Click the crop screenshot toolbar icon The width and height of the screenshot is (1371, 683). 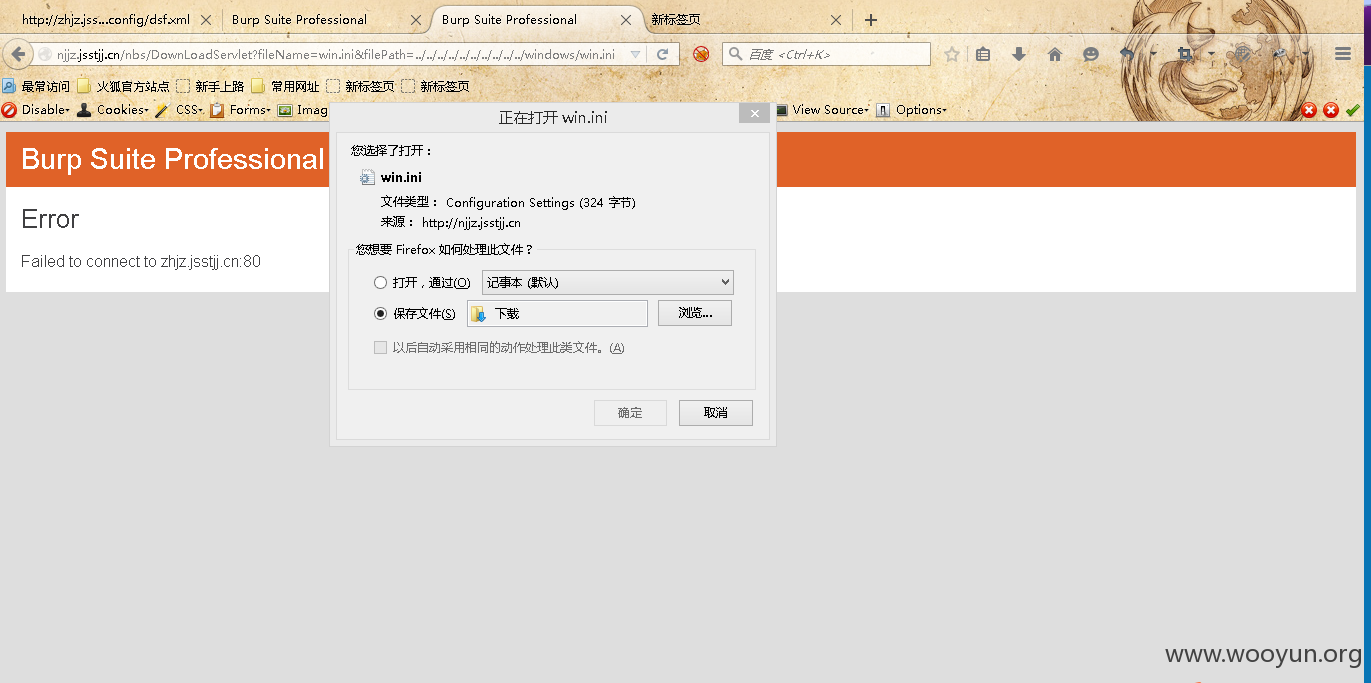tap(1186, 54)
